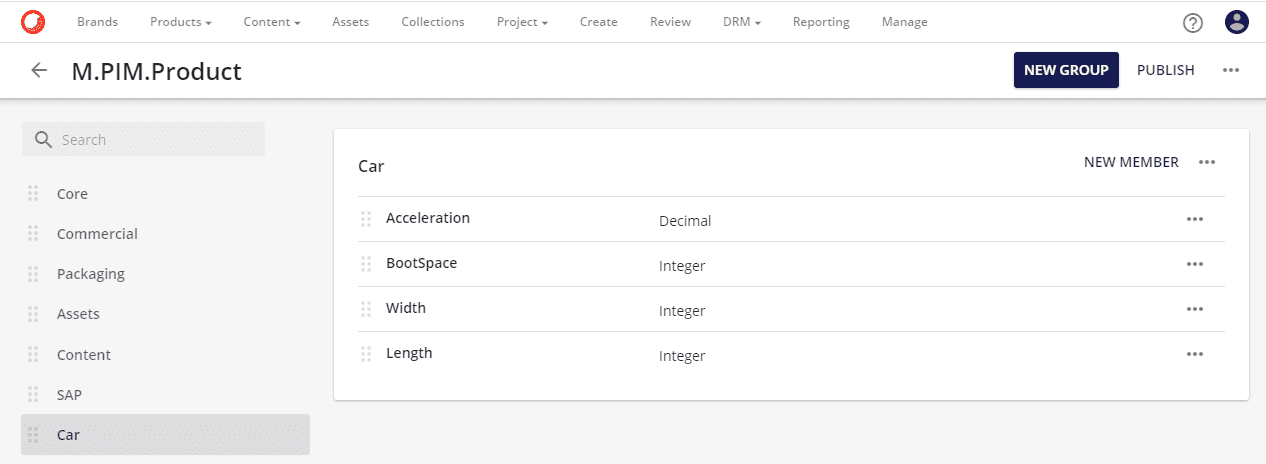The height and width of the screenshot is (464, 1266).
Task: Select the Car group in sidebar
Action: [165, 435]
